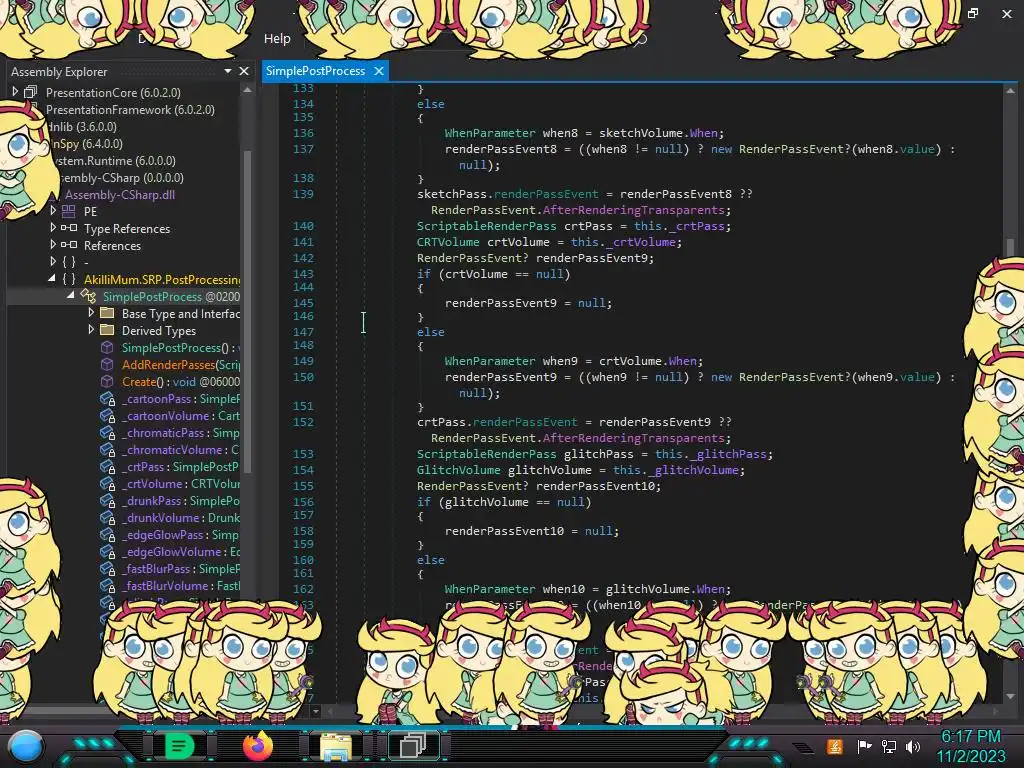Expand Base Type and Interfaces folder
Image resolution: width=1024 pixels, height=768 pixels.
click(x=91, y=313)
